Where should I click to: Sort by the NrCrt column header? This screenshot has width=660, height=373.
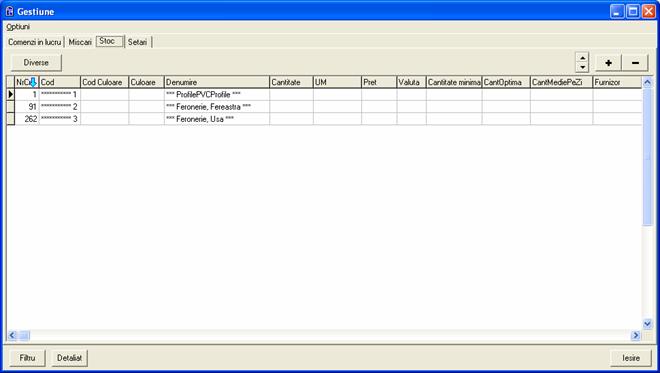coord(27,82)
